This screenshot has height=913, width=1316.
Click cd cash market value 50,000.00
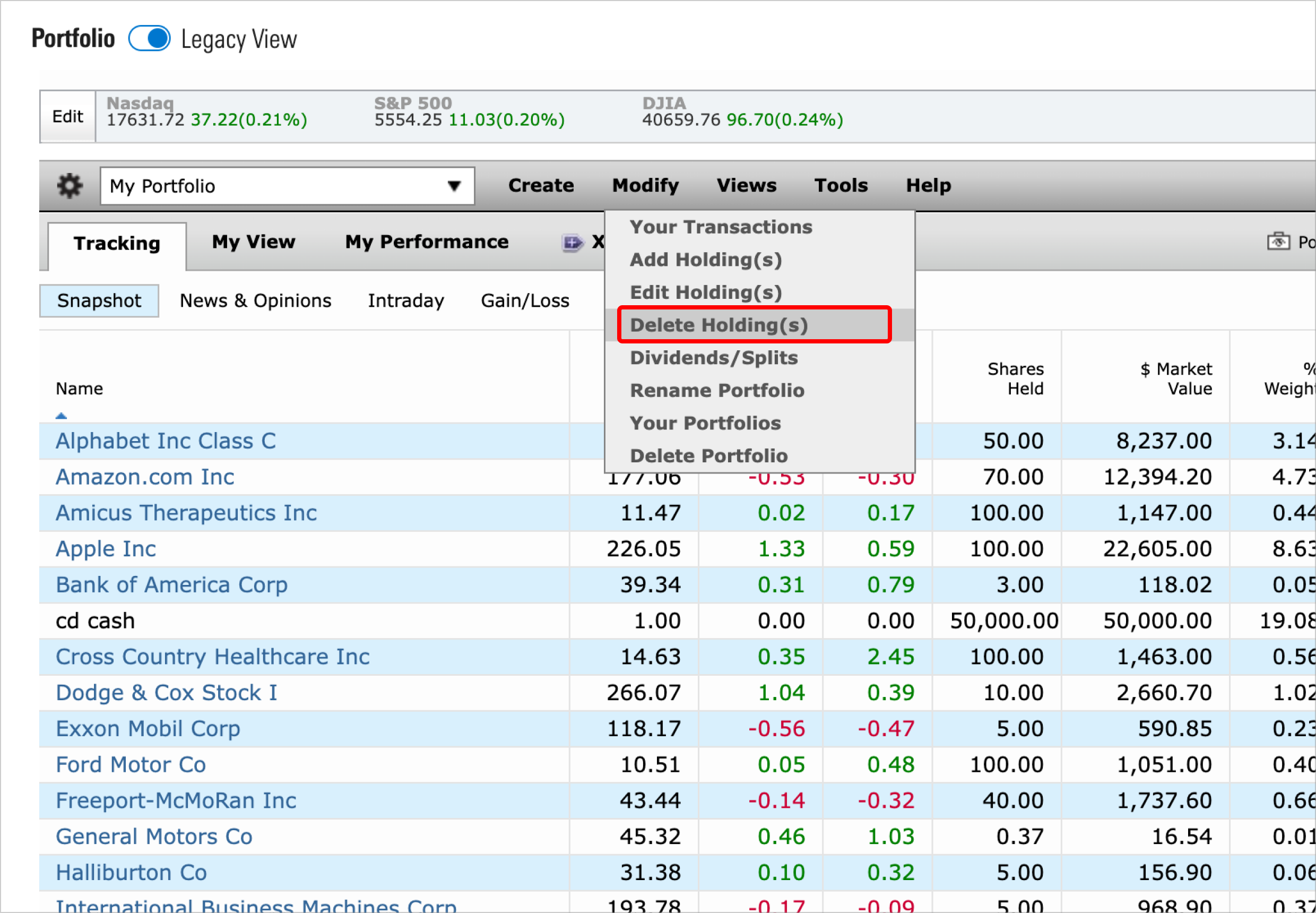1157,621
